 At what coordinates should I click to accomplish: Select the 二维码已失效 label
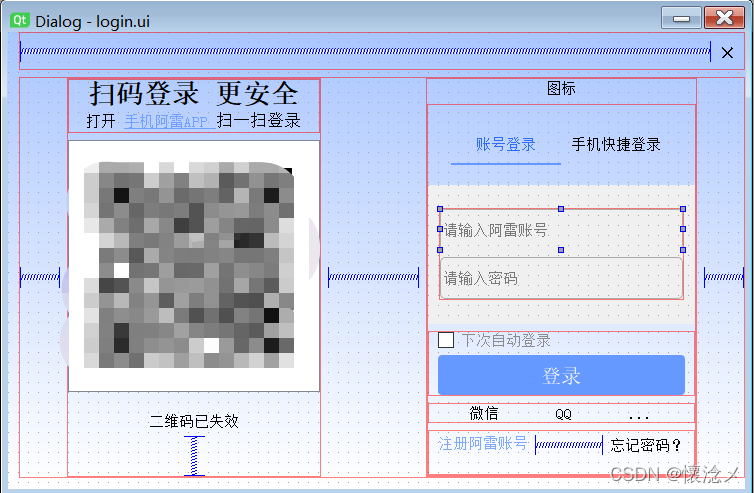194,421
